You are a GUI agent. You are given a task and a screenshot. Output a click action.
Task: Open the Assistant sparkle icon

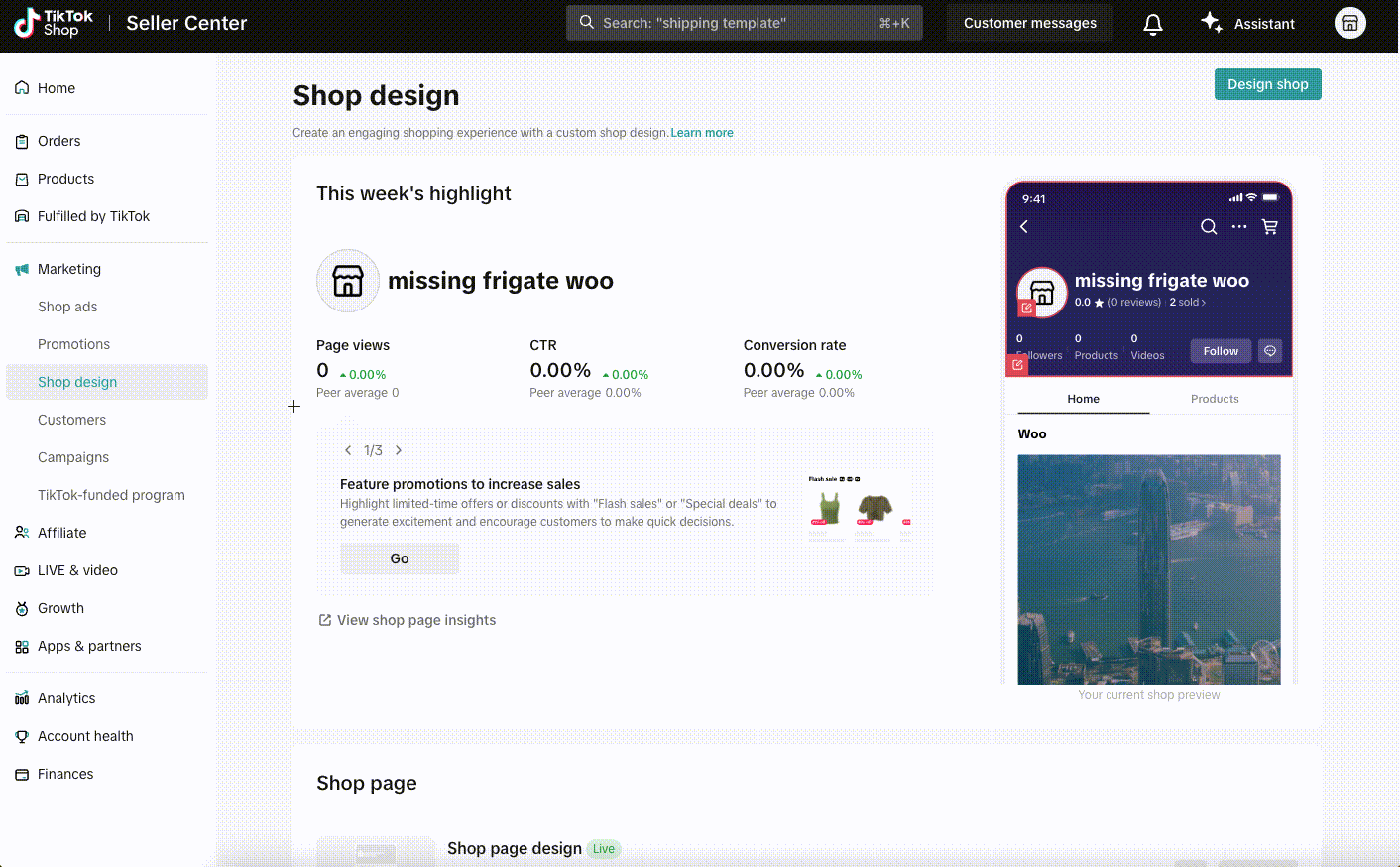[1211, 23]
